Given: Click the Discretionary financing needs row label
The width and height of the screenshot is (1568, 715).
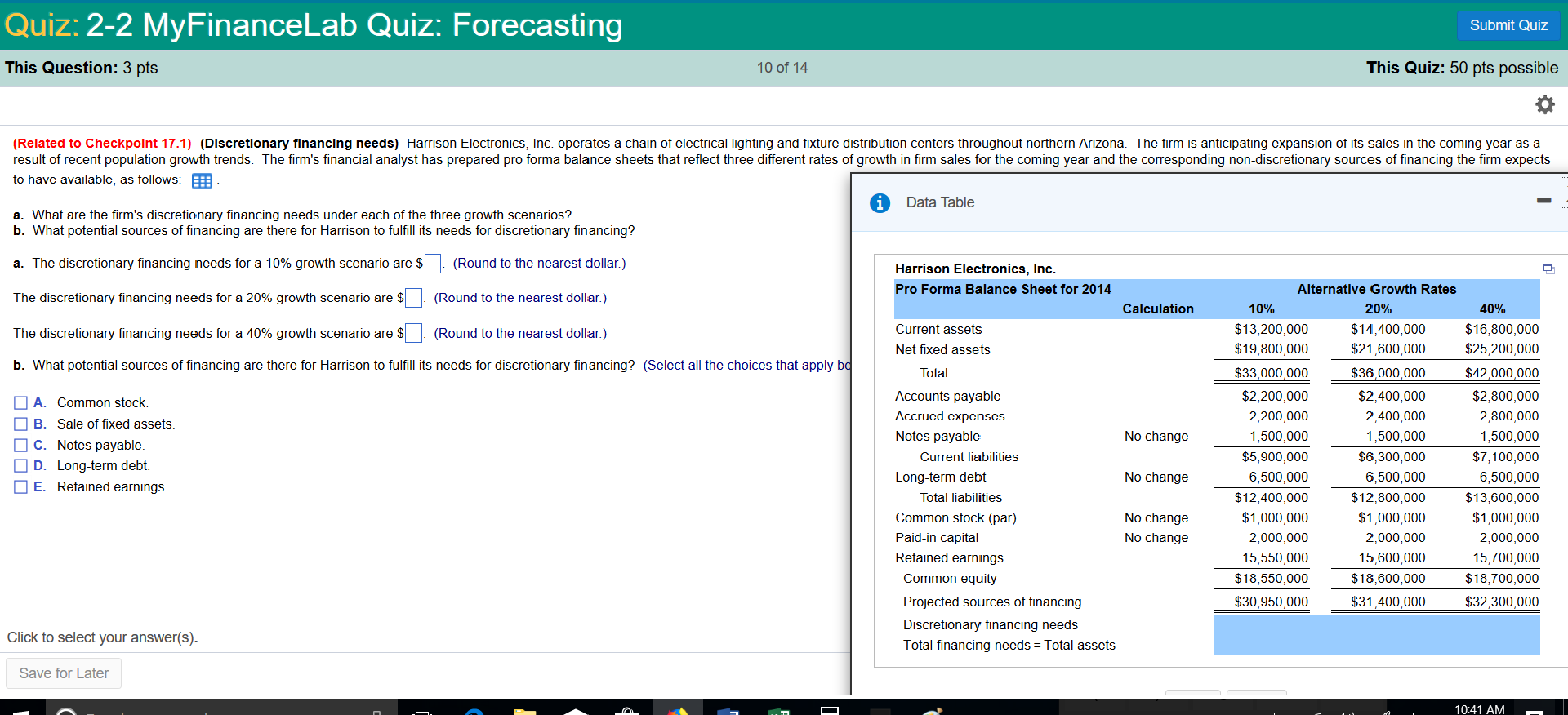Looking at the screenshot, I should 991,625.
